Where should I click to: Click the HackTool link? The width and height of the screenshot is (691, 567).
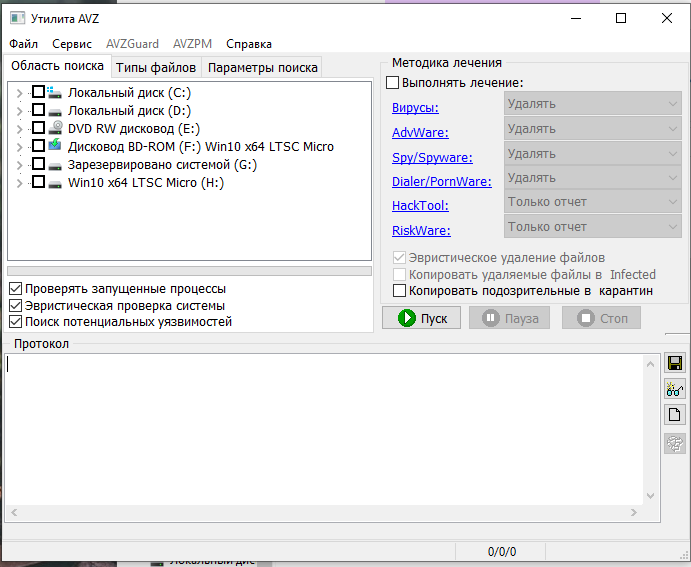click(x=420, y=206)
